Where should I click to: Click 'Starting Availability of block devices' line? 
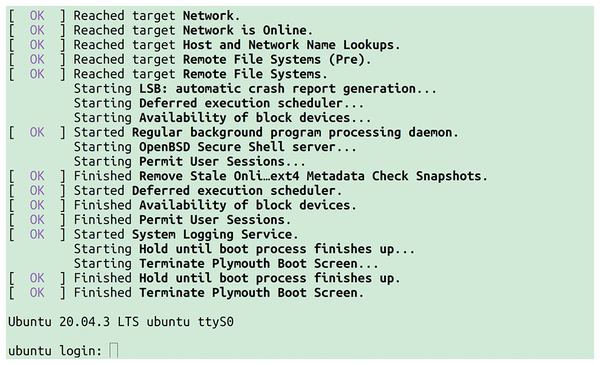pos(222,118)
